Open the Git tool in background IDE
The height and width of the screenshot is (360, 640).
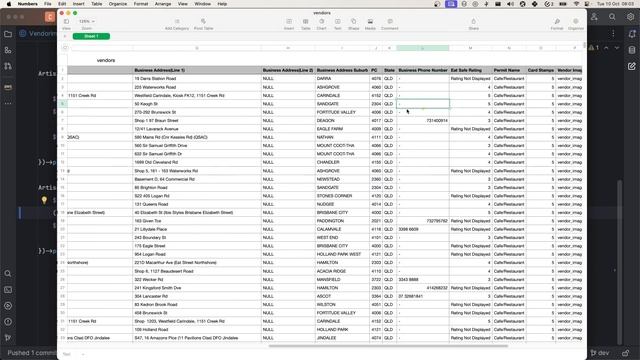click(x=8, y=338)
